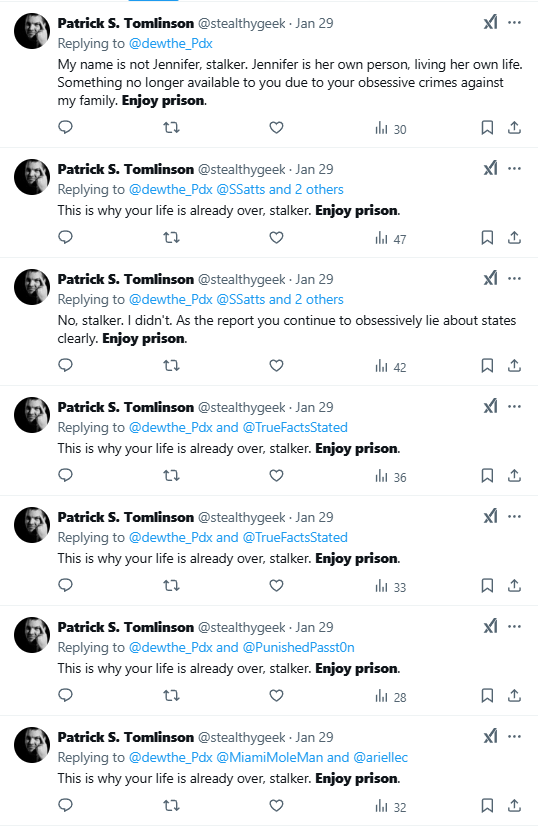Retweet the tweet with 32 views
Viewport: 538px width, 828px height.
tap(171, 806)
